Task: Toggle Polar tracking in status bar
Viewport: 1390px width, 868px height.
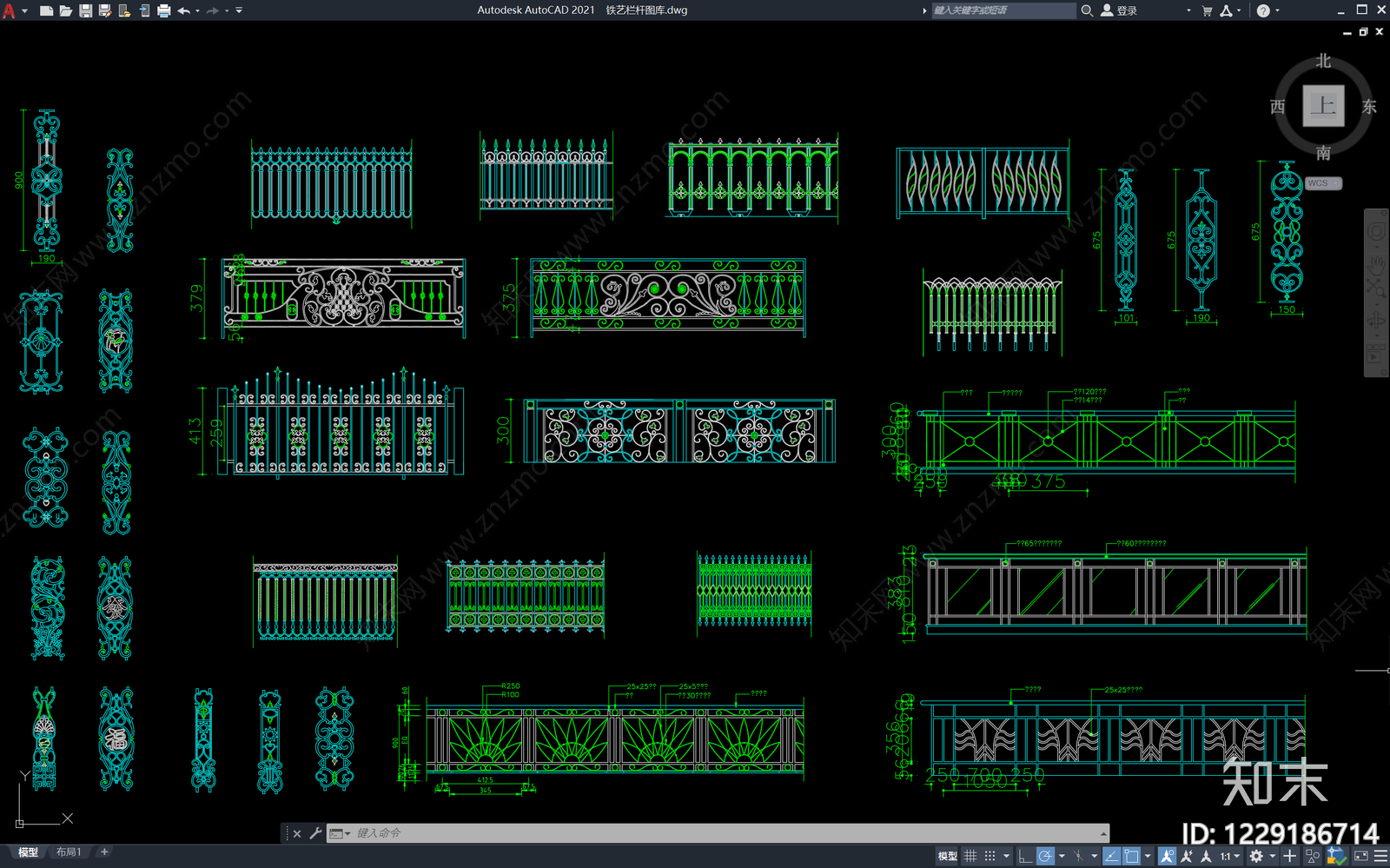Action: (x=1045, y=856)
